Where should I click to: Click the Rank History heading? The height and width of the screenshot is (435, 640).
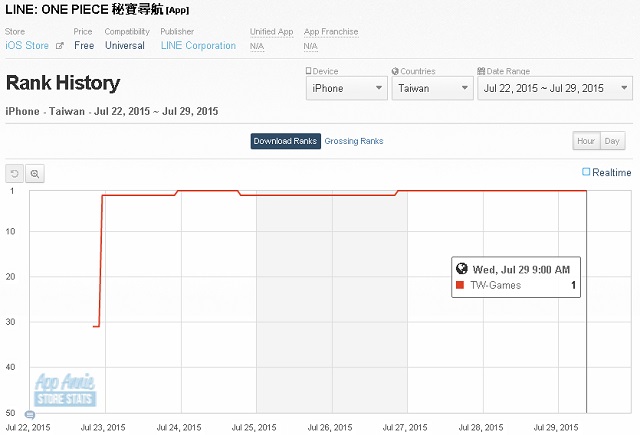pyautogui.click(x=63, y=83)
